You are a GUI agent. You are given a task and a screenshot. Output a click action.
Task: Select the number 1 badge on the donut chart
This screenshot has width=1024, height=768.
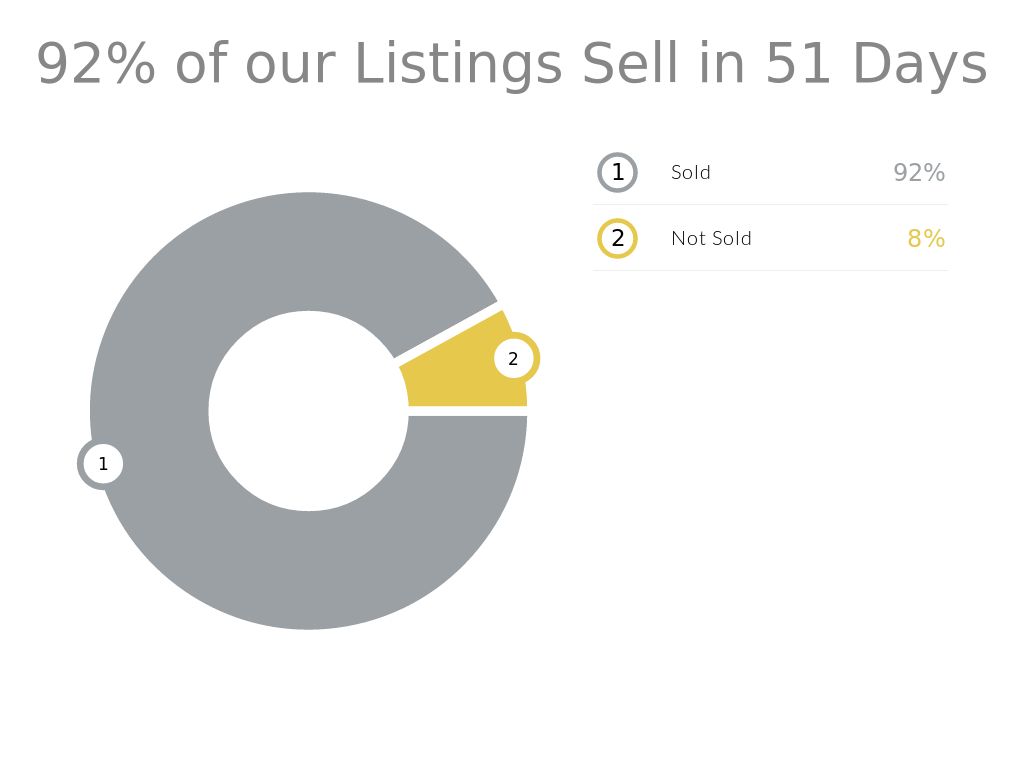pyautogui.click(x=102, y=464)
